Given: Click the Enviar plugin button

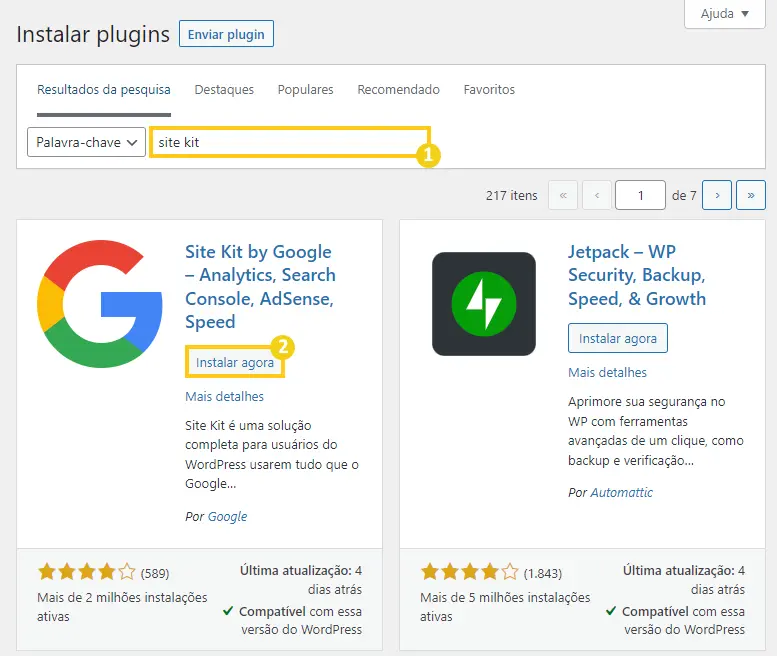Looking at the screenshot, I should [x=226, y=34].
